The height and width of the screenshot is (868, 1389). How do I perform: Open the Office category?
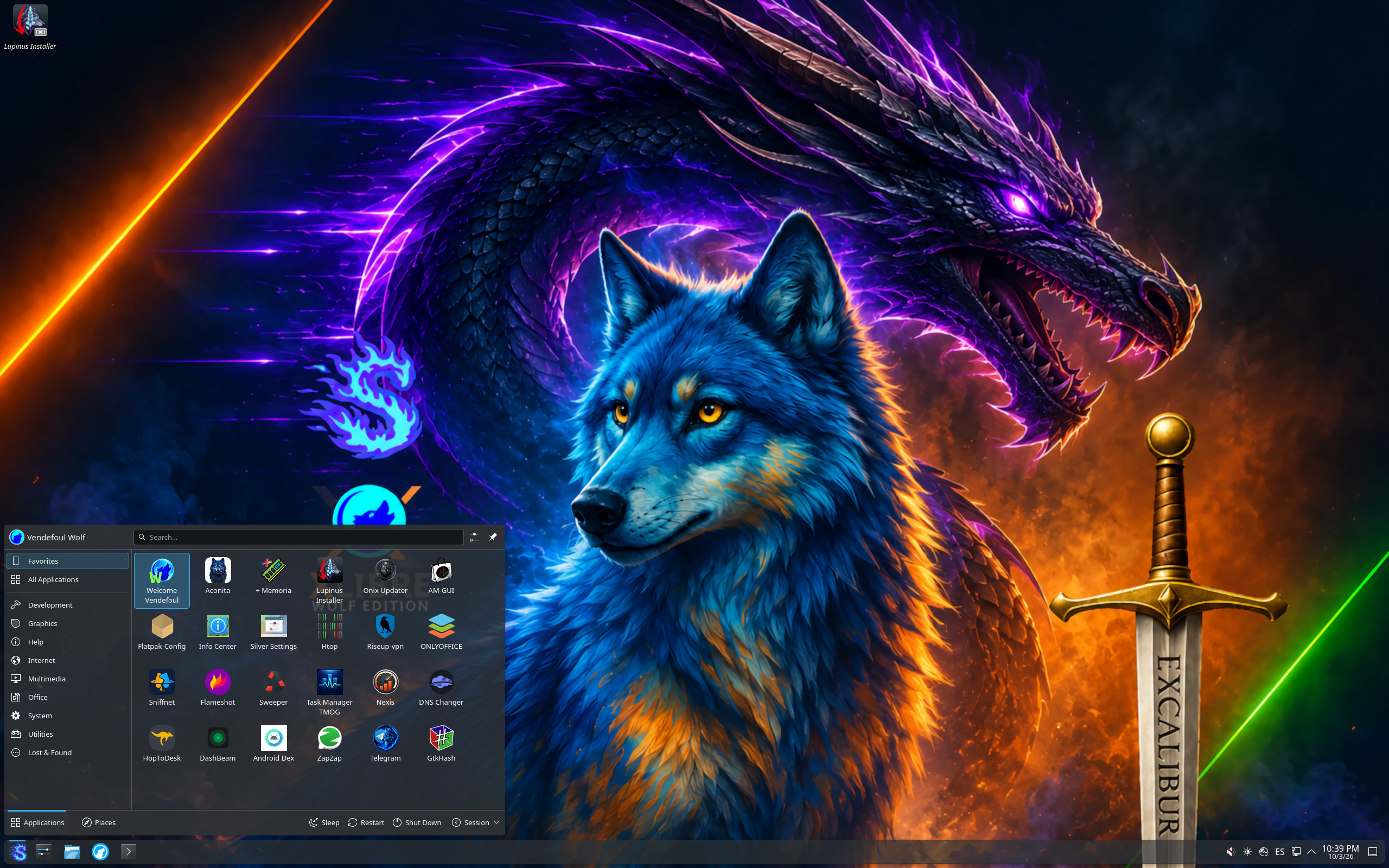68,697
